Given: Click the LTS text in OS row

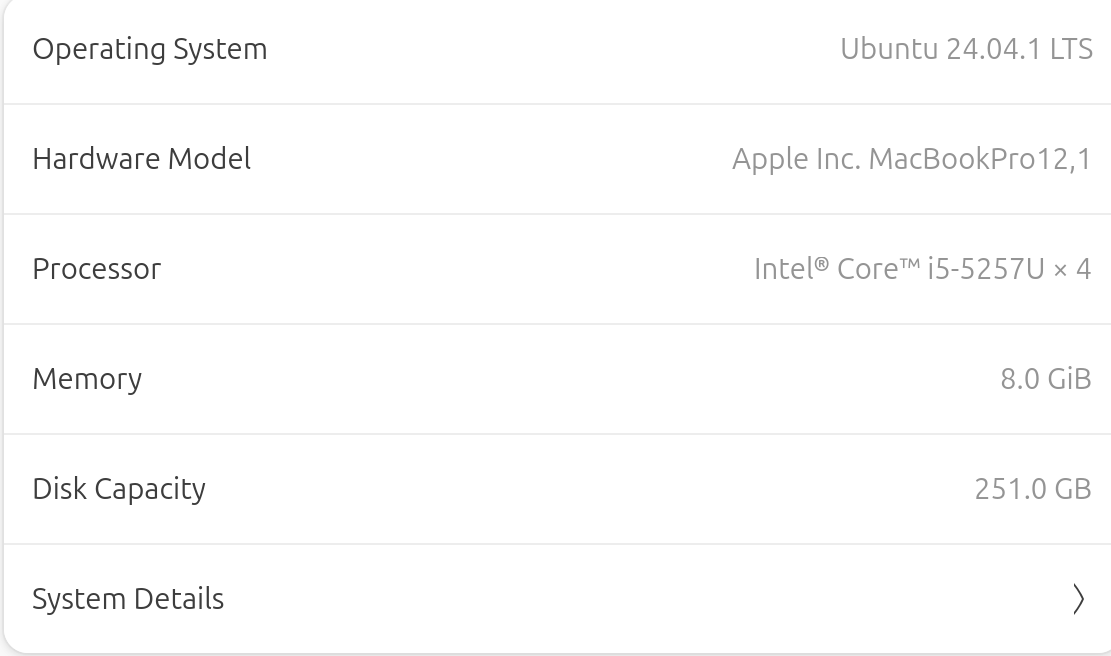Looking at the screenshot, I should click(x=1071, y=49).
